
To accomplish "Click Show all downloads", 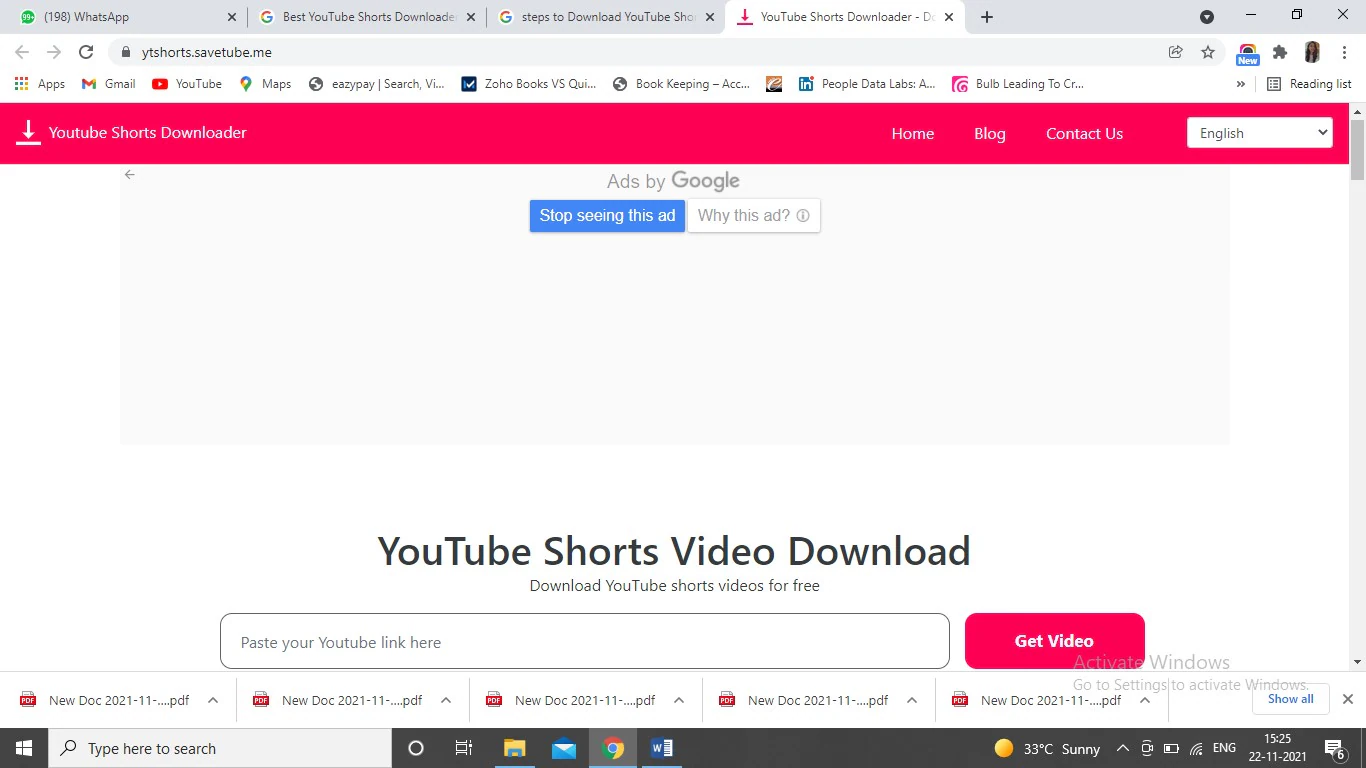I will [x=1291, y=699].
